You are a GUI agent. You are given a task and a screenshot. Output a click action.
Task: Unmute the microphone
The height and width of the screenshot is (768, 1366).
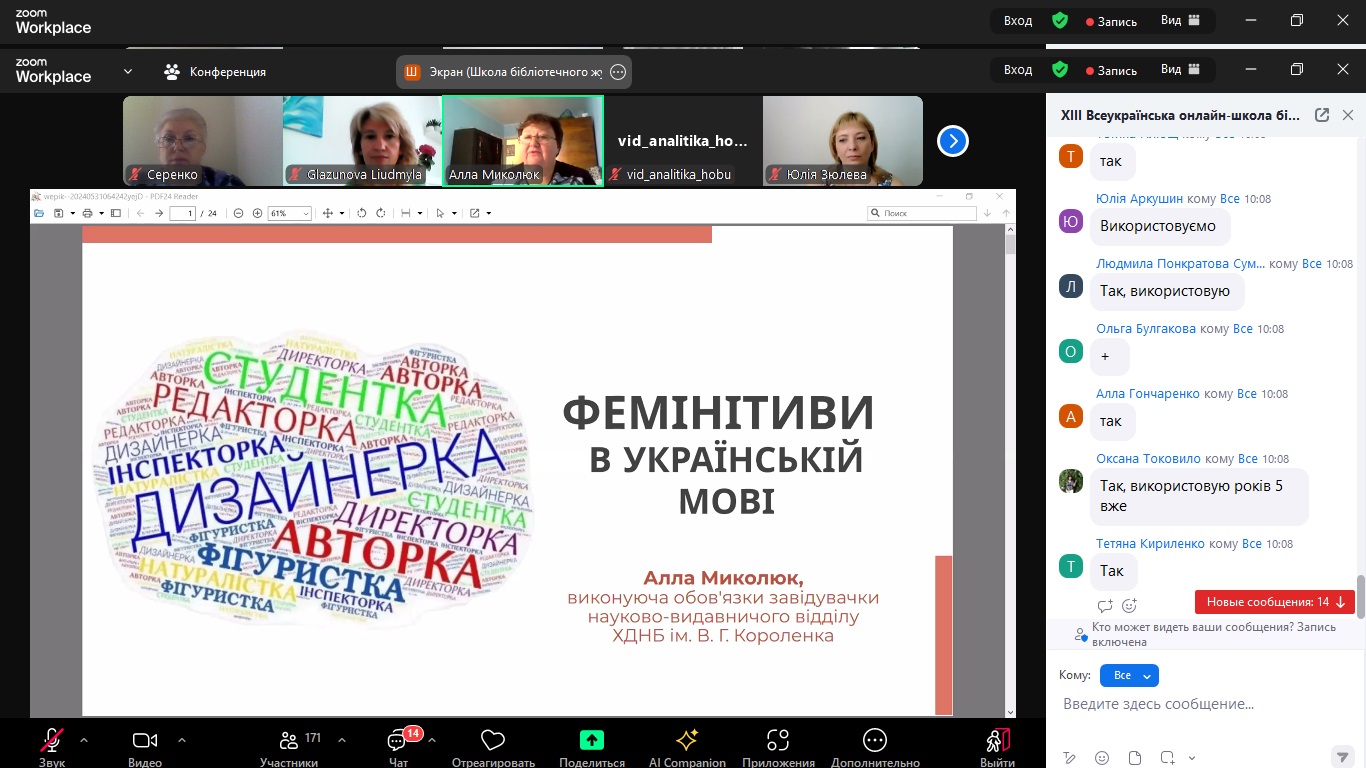point(52,740)
